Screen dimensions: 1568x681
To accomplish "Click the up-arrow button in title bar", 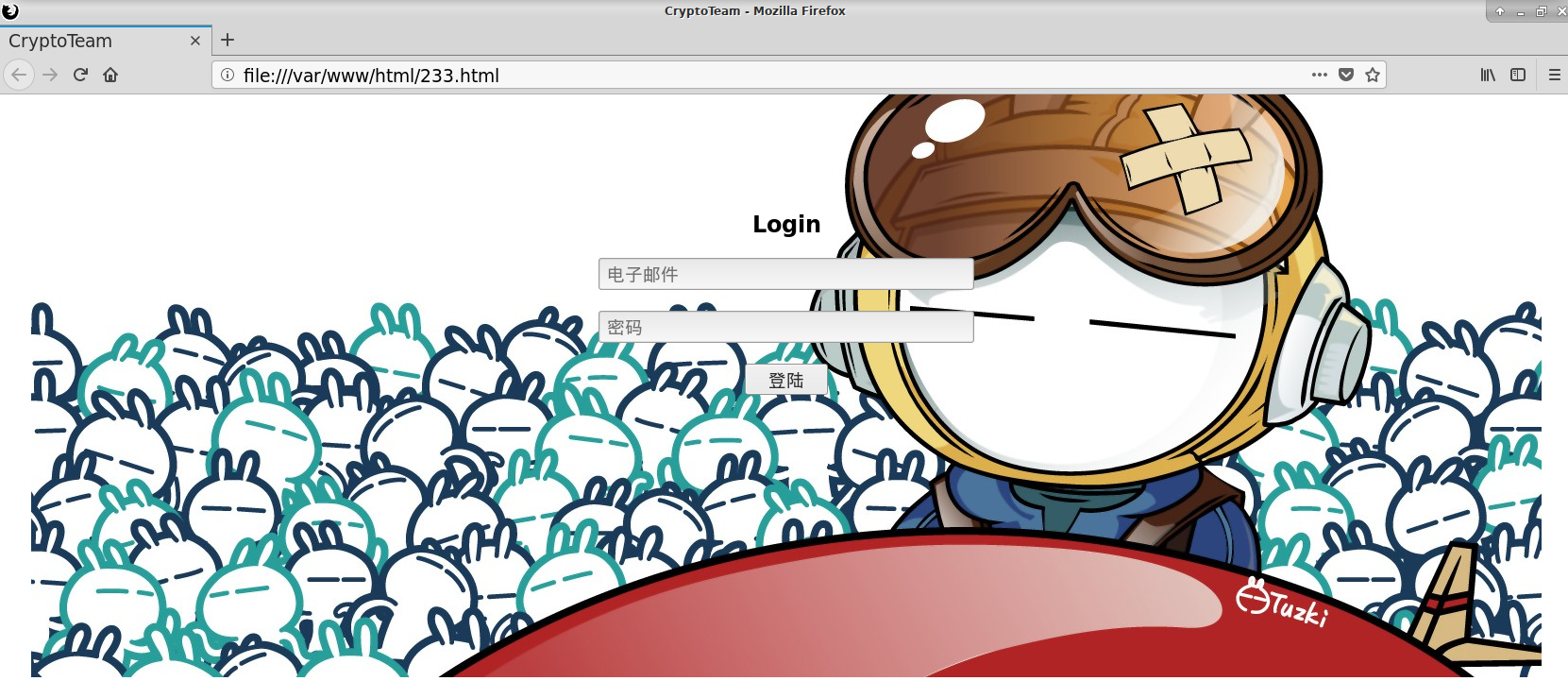I will (x=1500, y=11).
